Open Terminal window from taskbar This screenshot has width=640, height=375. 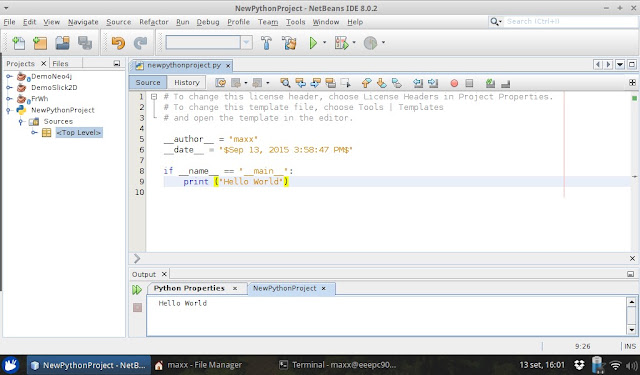[338, 365]
